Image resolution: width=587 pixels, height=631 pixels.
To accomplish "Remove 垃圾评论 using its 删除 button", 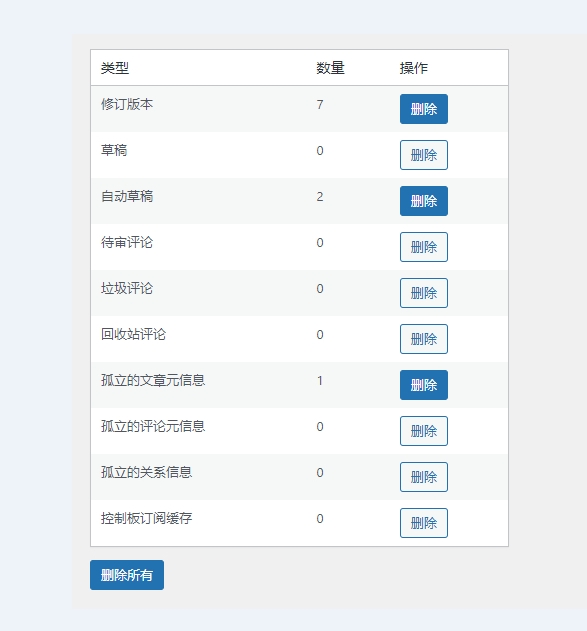I will [424, 293].
